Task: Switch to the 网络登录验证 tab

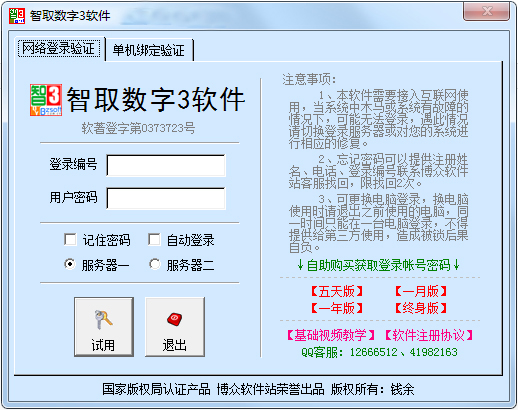Action: tap(59, 49)
